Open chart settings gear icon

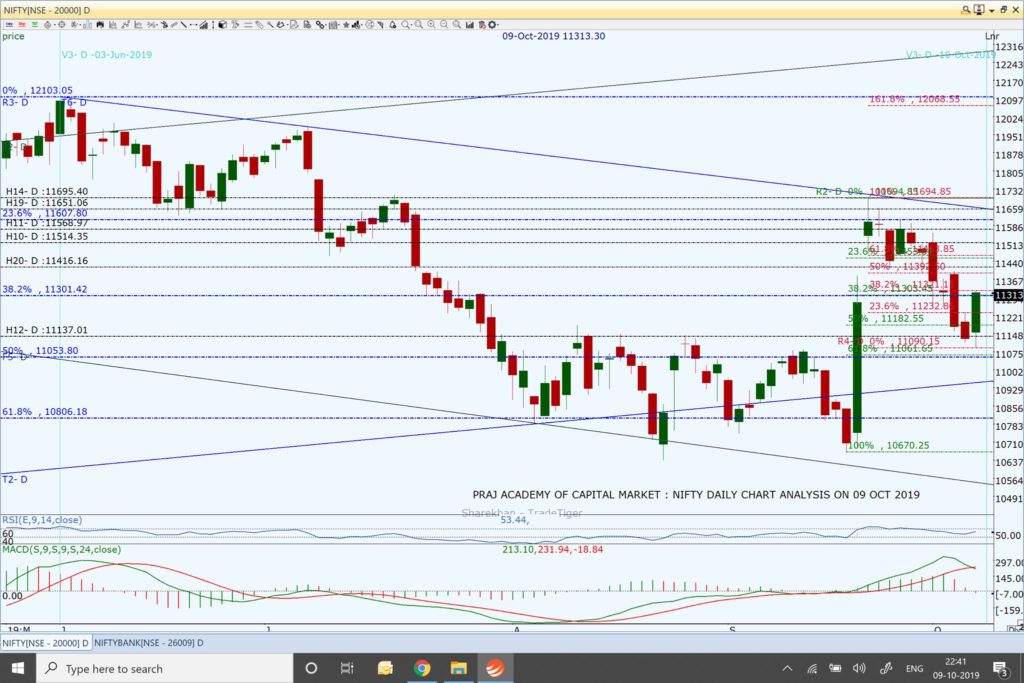[493, 25]
